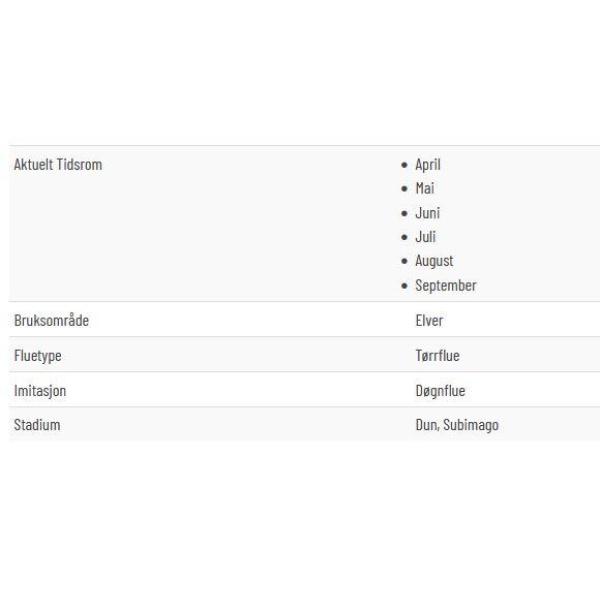Click the Juli list entry
Screen dimensions: 600x600
[x=426, y=237]
